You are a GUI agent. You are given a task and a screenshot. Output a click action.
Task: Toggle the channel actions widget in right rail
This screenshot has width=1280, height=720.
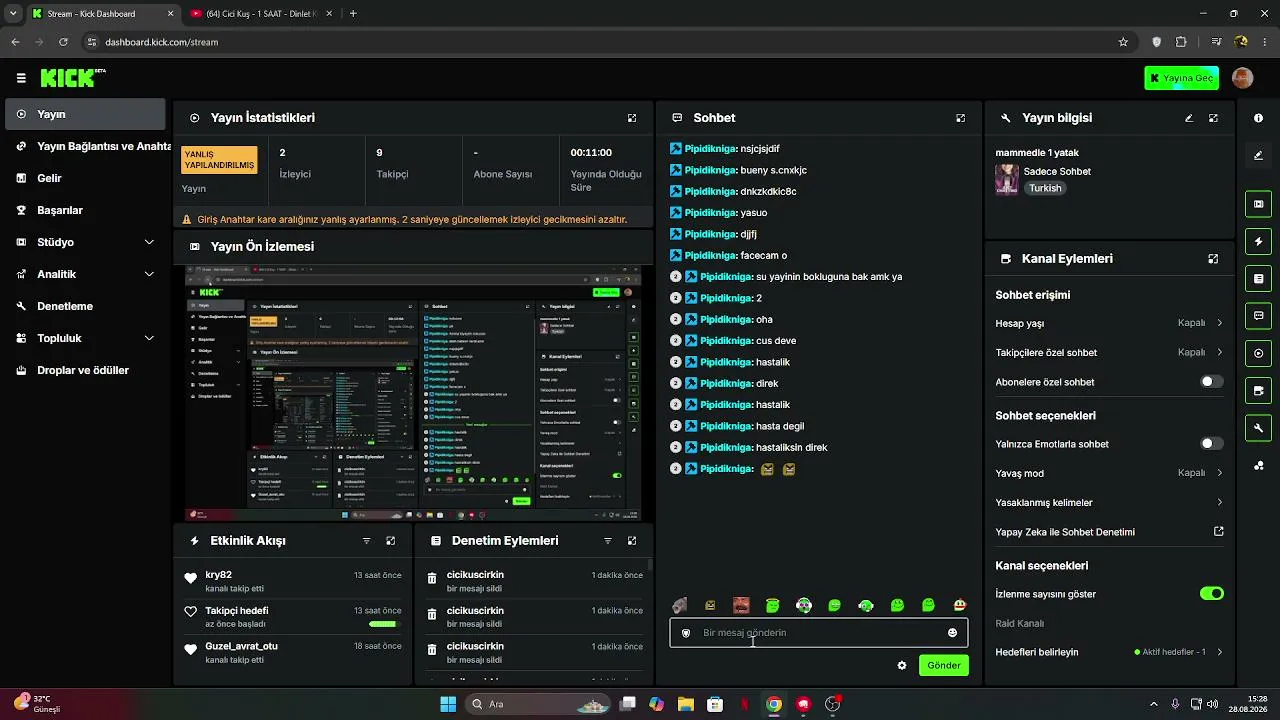pos(1258,391)
